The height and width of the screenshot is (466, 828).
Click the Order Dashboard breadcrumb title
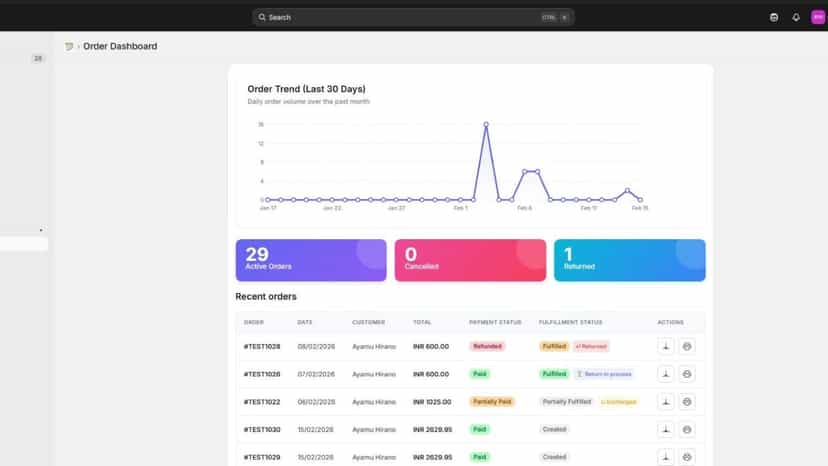pos(120,46)
